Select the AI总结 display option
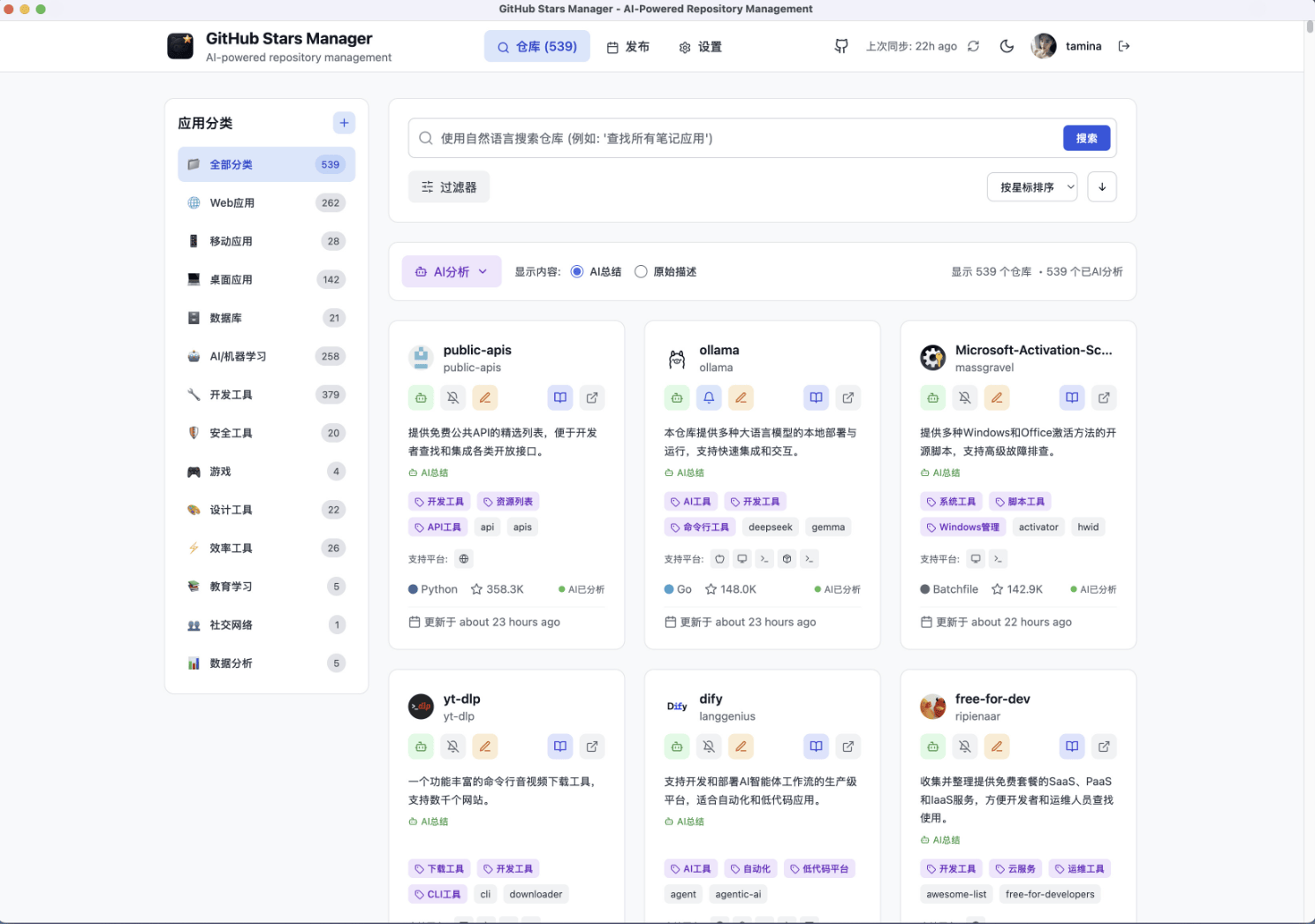 pos(577,272)
